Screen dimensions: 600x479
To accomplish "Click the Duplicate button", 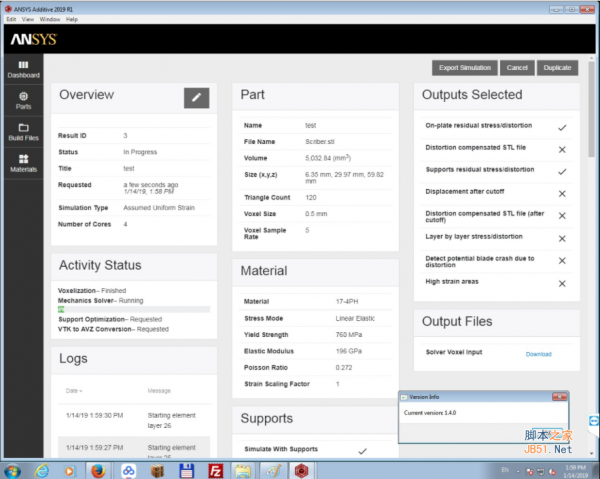I will pos(557,68).
